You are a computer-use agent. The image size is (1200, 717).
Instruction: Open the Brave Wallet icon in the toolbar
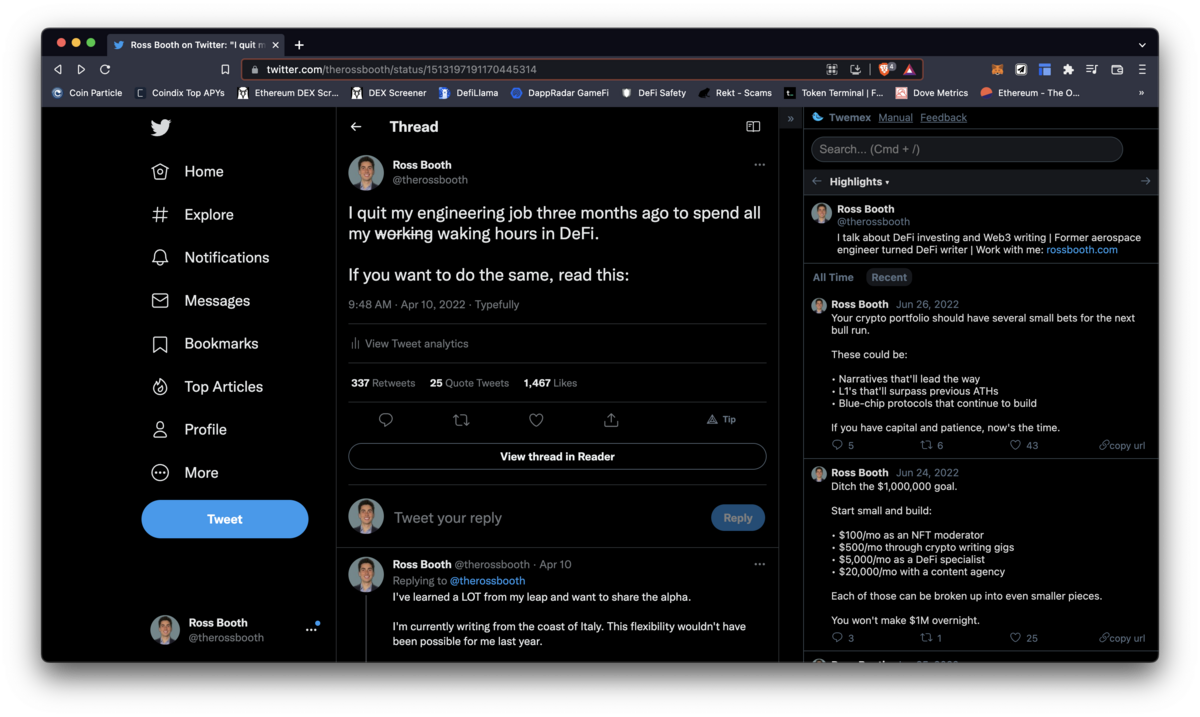coord(1117,70)
